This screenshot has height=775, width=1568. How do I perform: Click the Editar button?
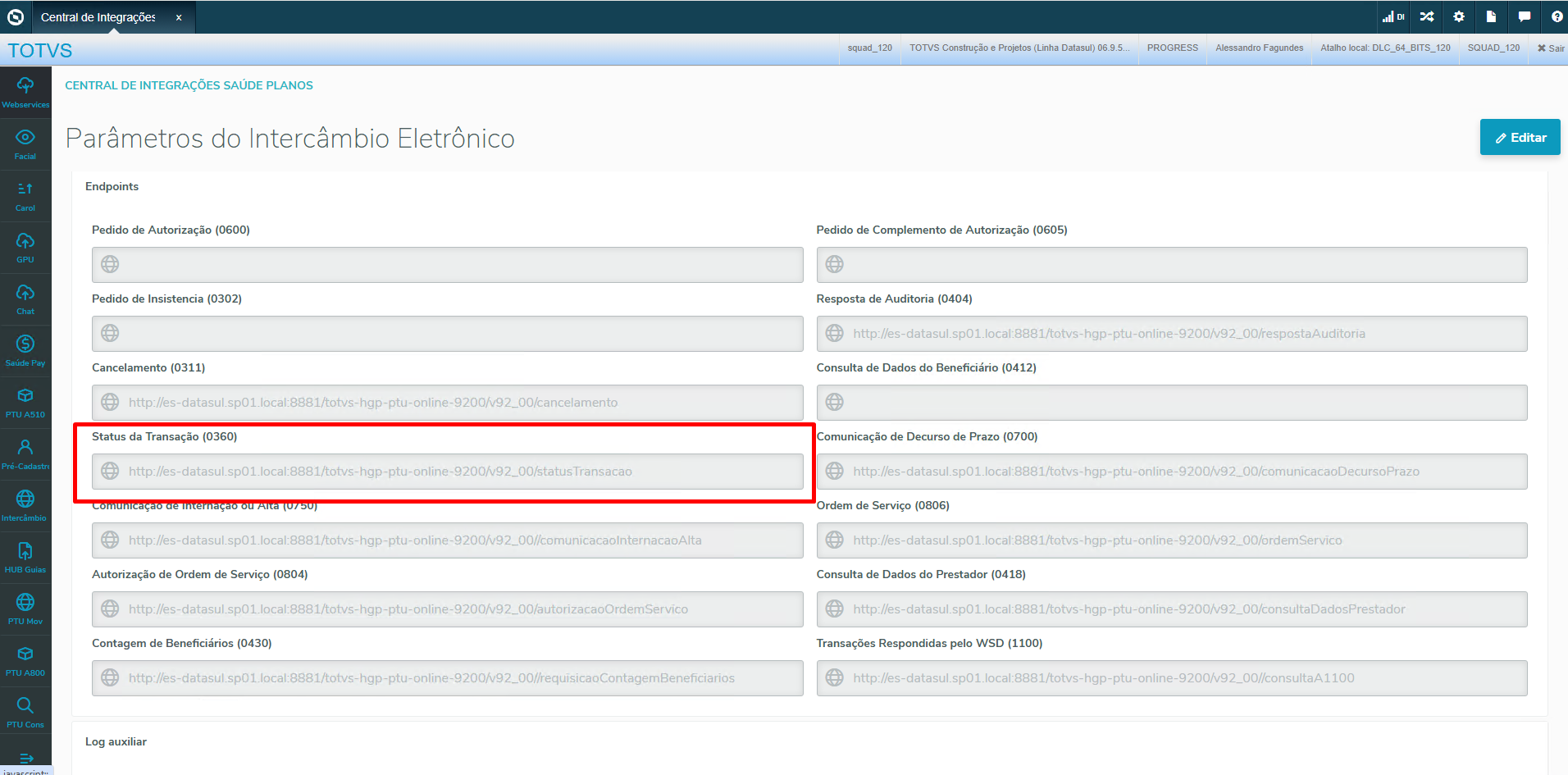1520,137
